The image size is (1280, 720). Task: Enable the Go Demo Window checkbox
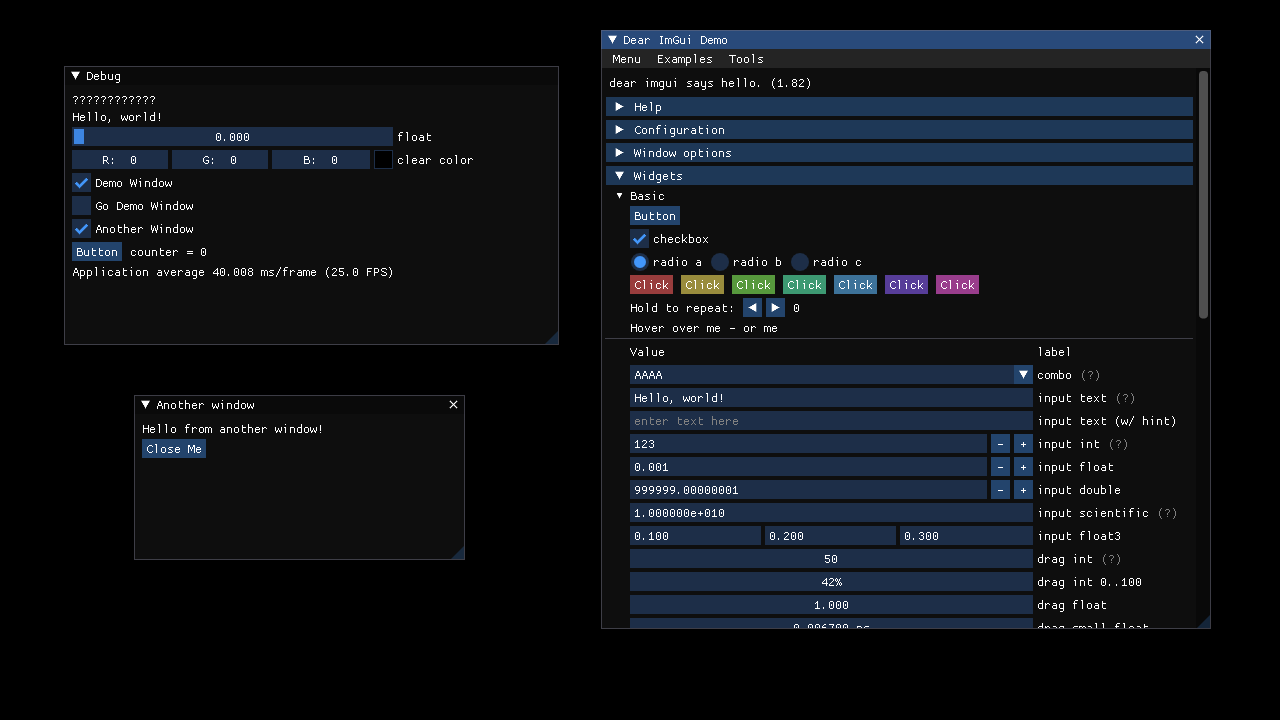81,206
